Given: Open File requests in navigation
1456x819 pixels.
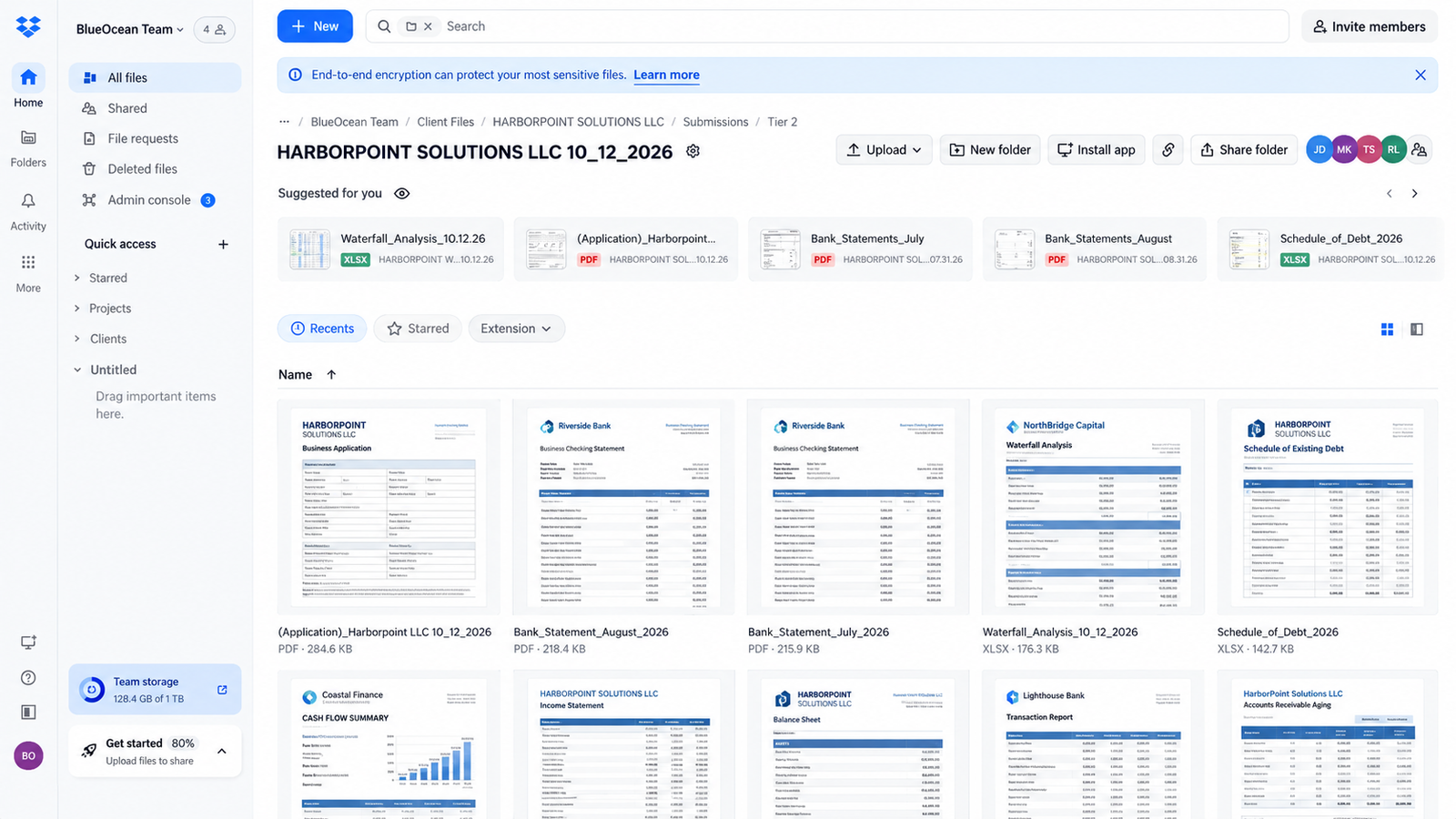Looking at the screenshot, I should (155, 138).
